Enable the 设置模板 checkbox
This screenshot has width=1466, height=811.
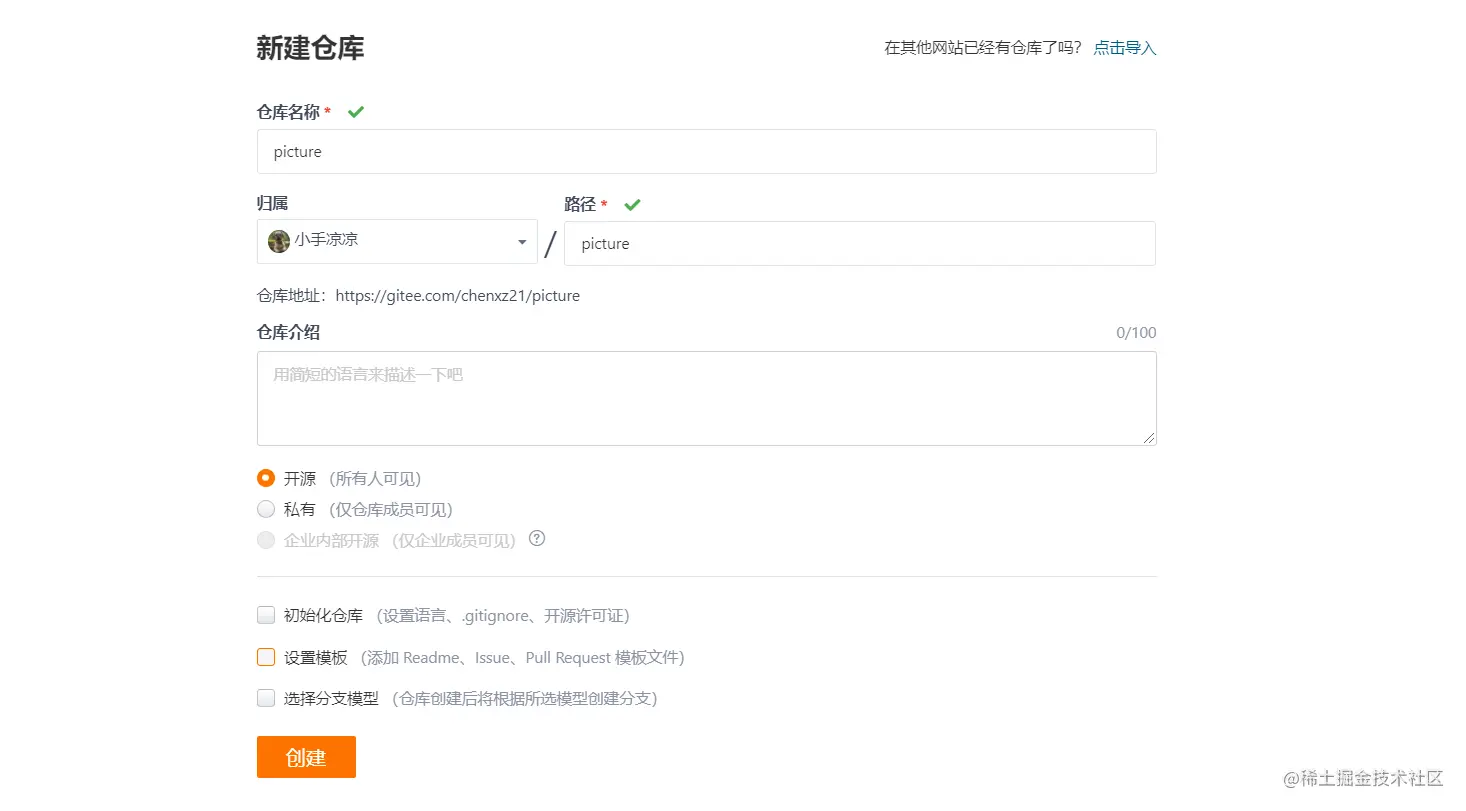point(266,657)
